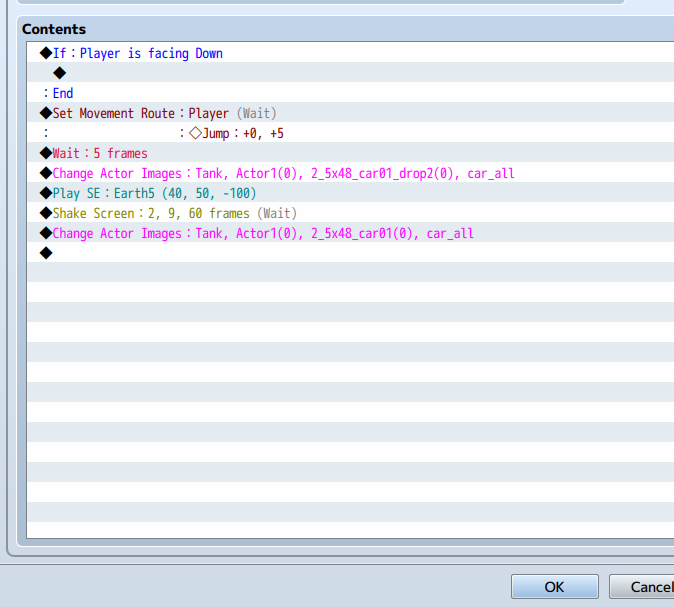Screen dimensions: 674x607
Task: Select the ': End' line
Action: [350, 93]
